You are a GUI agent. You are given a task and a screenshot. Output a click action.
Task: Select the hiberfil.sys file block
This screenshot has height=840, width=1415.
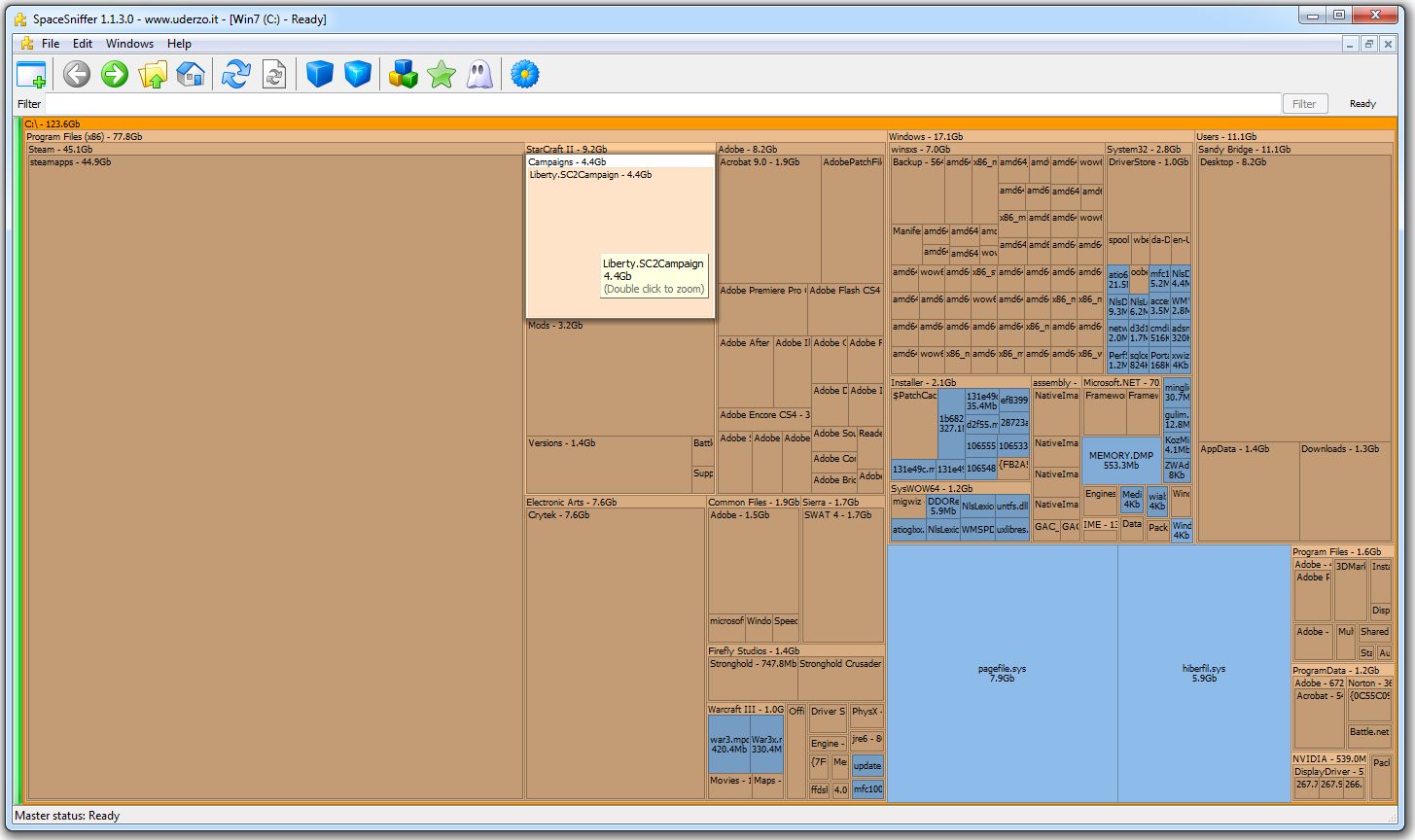click(x=1204, y=673)
